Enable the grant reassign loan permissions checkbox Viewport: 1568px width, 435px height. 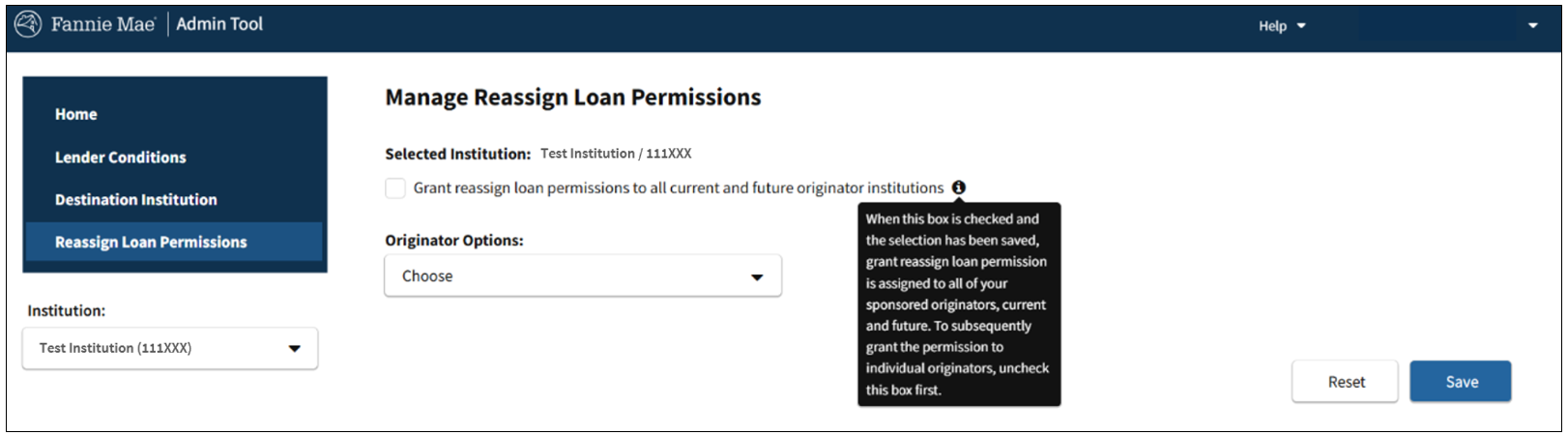(395, 188)
